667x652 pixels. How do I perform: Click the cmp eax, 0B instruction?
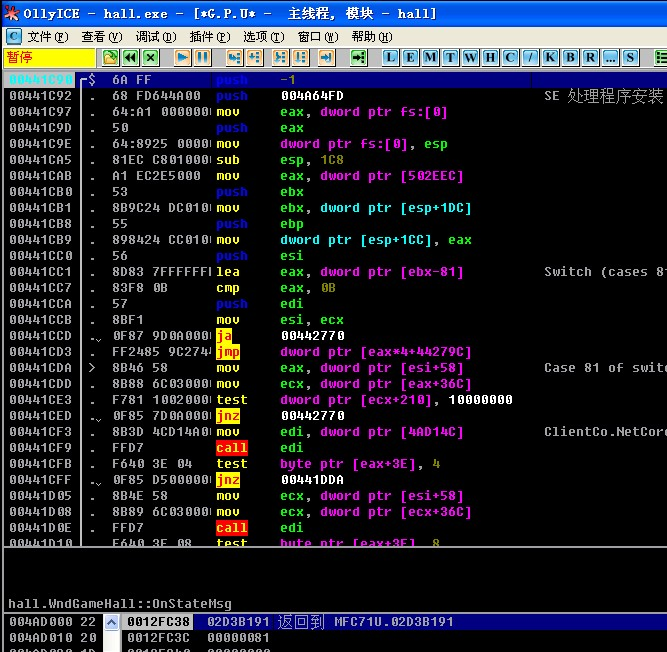(276, 288)
